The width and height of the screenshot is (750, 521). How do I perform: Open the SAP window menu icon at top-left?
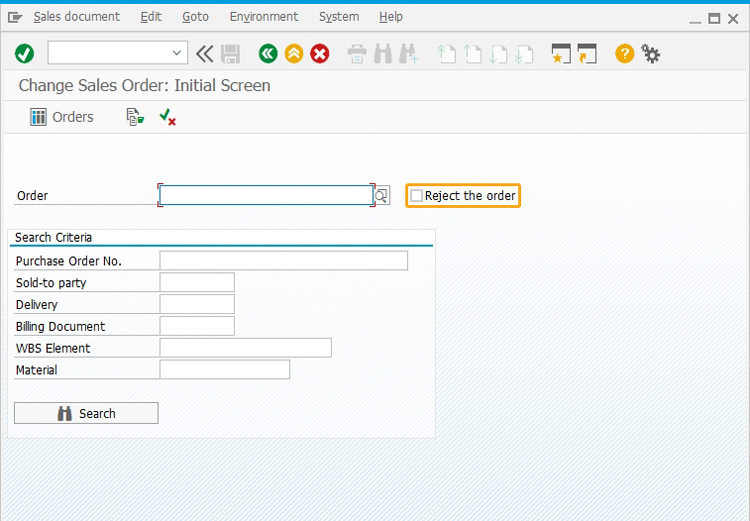tap(15, 18)
